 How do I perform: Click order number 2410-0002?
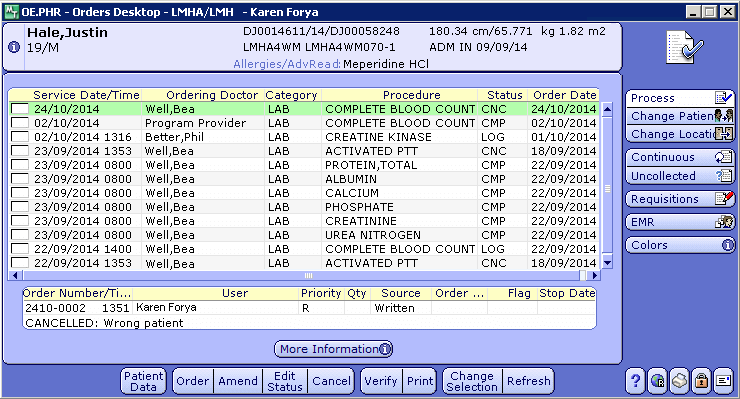coord(55,308)
